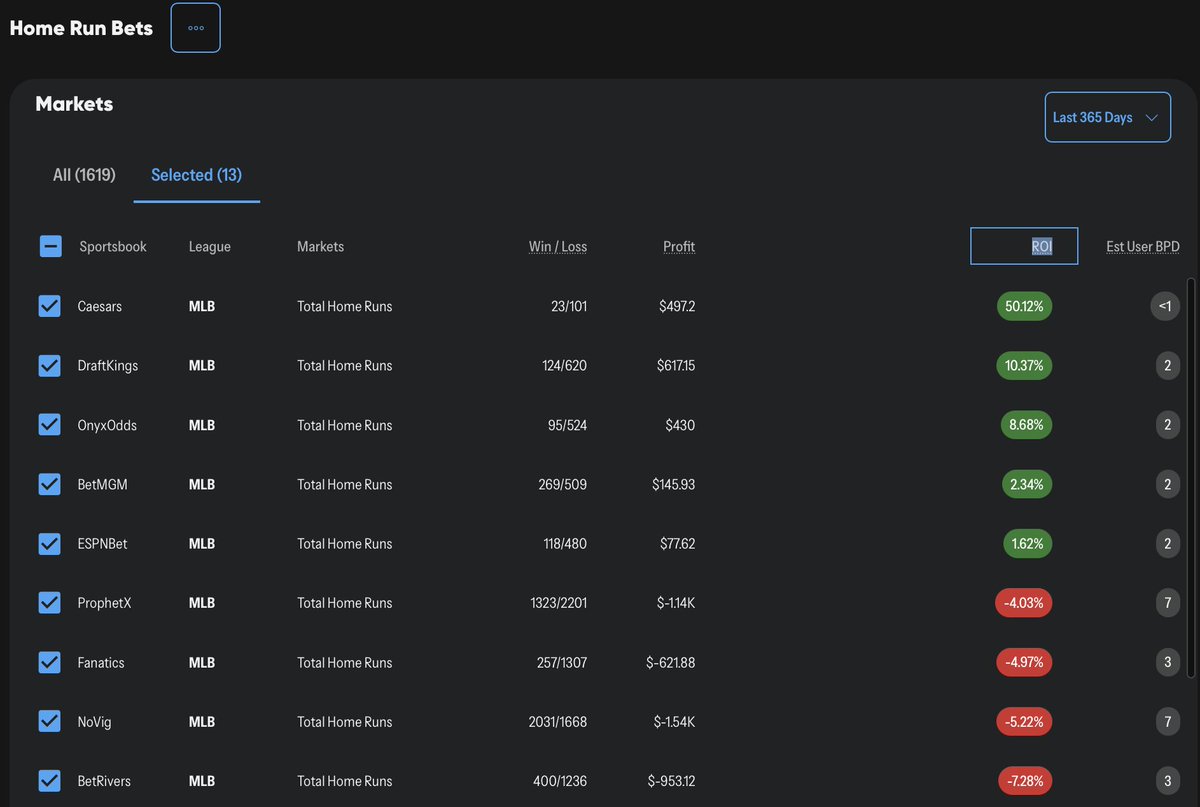
Task: Click the 8.68% ROI badge
Action: tap(1026, 425)
